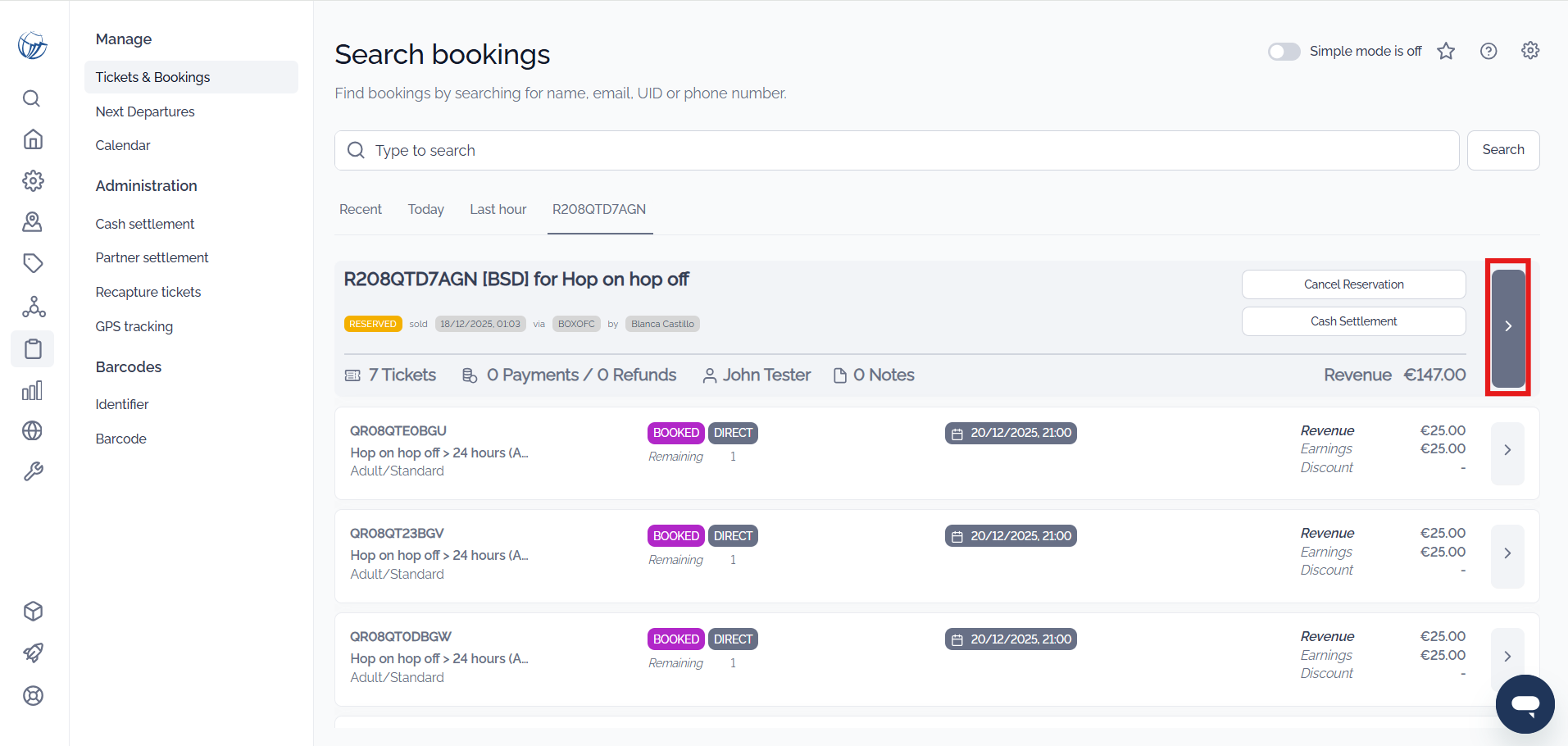Expand ticket QR08QTODBGW chevron
This screenshot has height=746, width=1568.
(x=1507, y=657)
